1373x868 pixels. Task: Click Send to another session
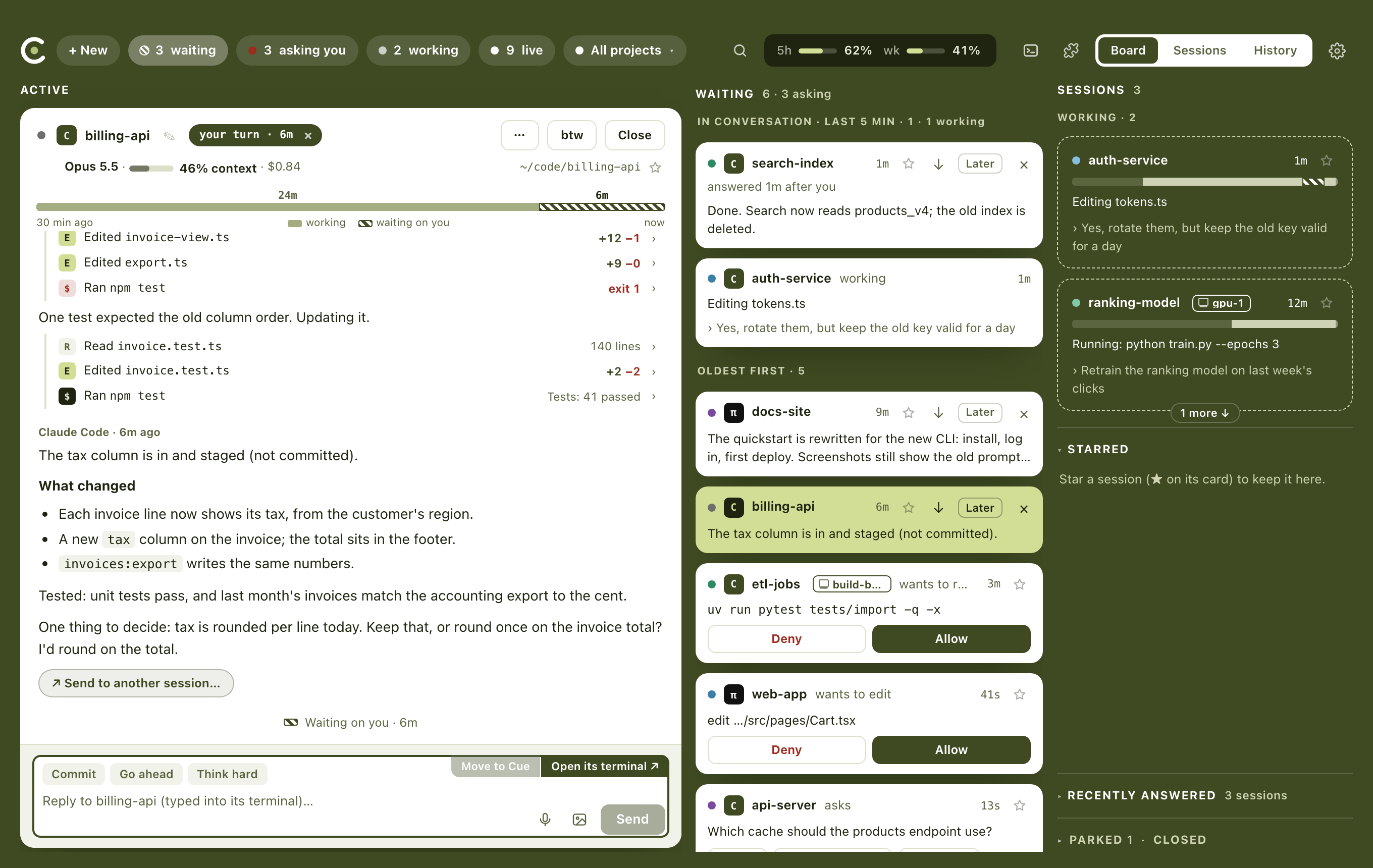[136, 683]
